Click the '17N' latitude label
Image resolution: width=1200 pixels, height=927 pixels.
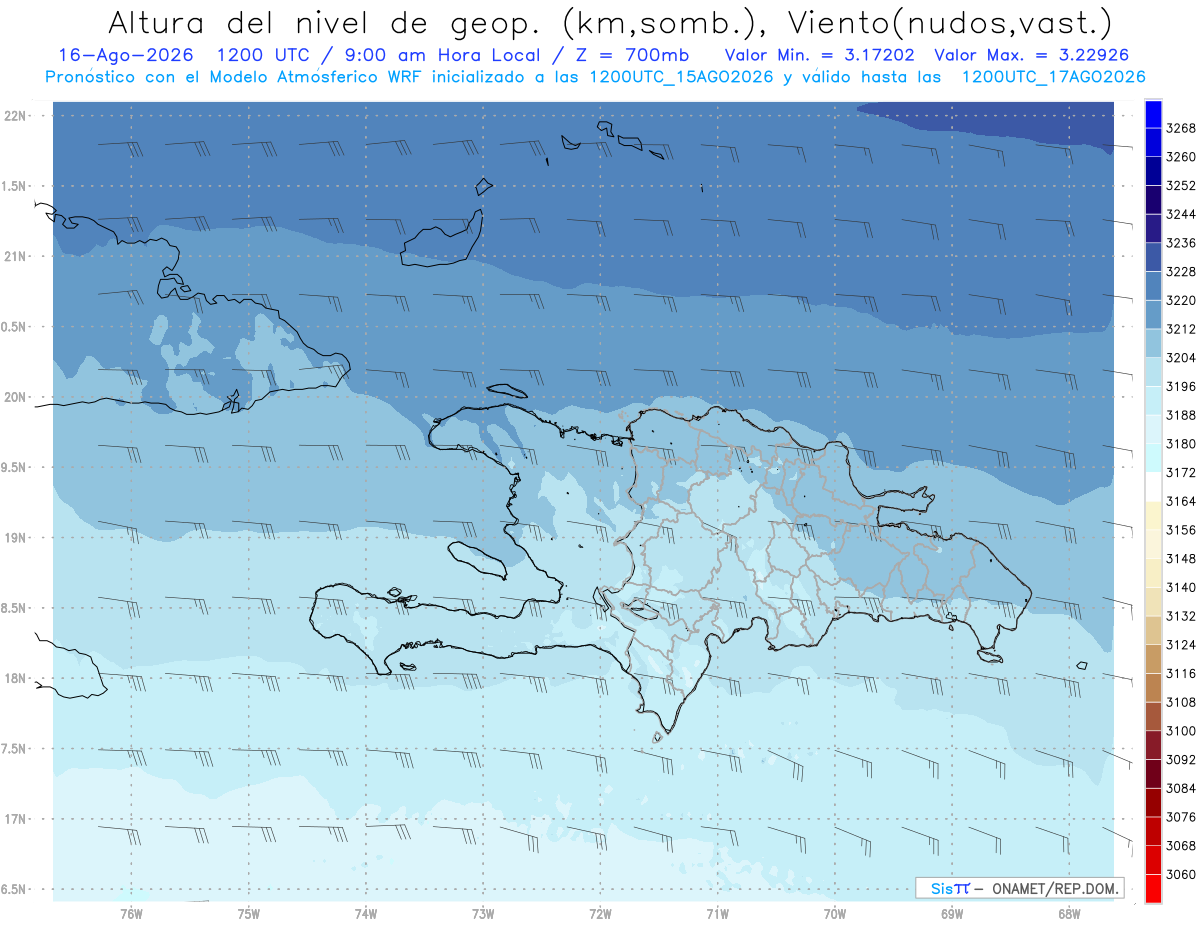pos(16,819)
